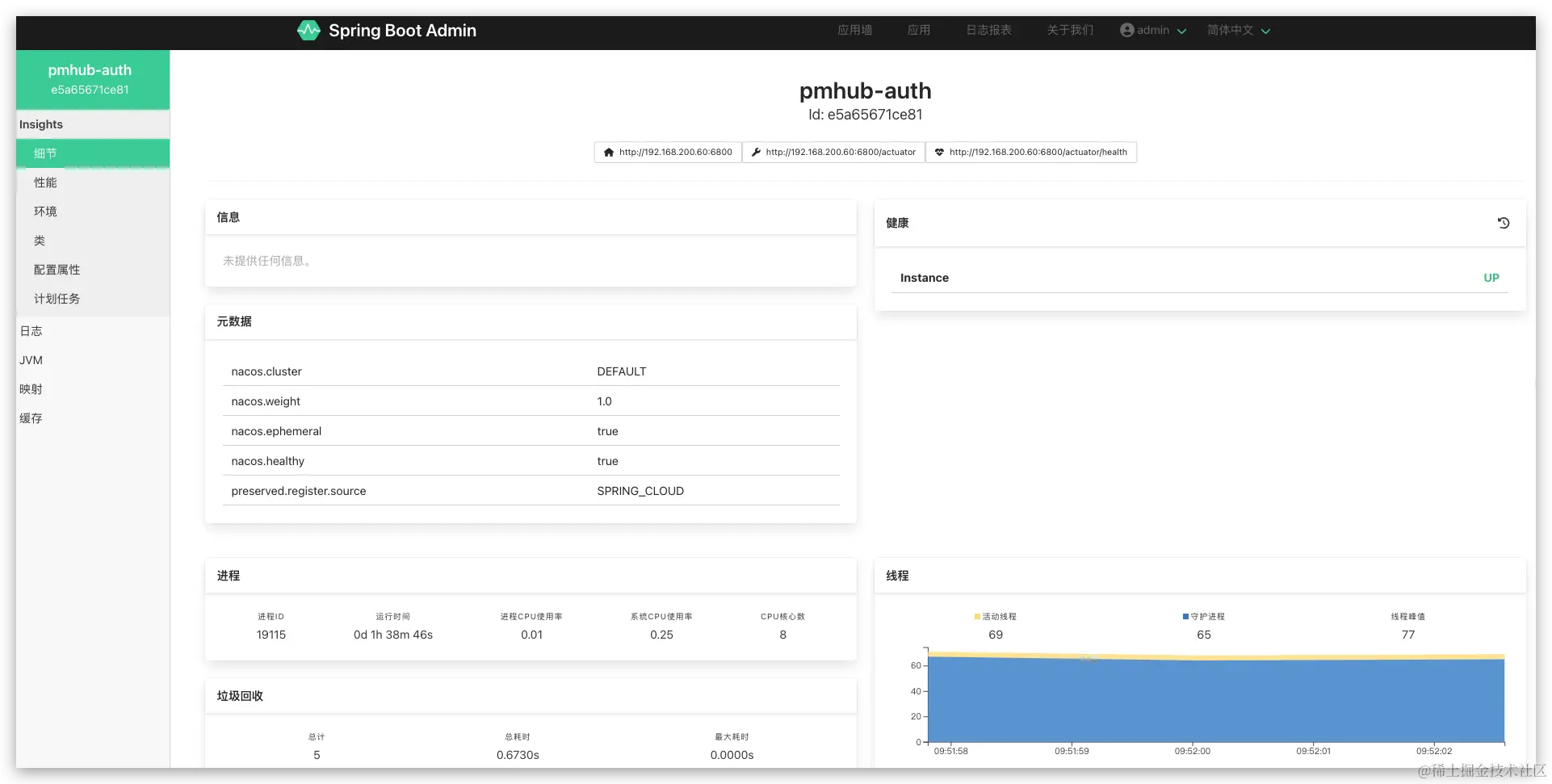The width and height of the screenshot is (1552, 784).
Task: Open the JVM sidebar section
Action: [93, 360]
